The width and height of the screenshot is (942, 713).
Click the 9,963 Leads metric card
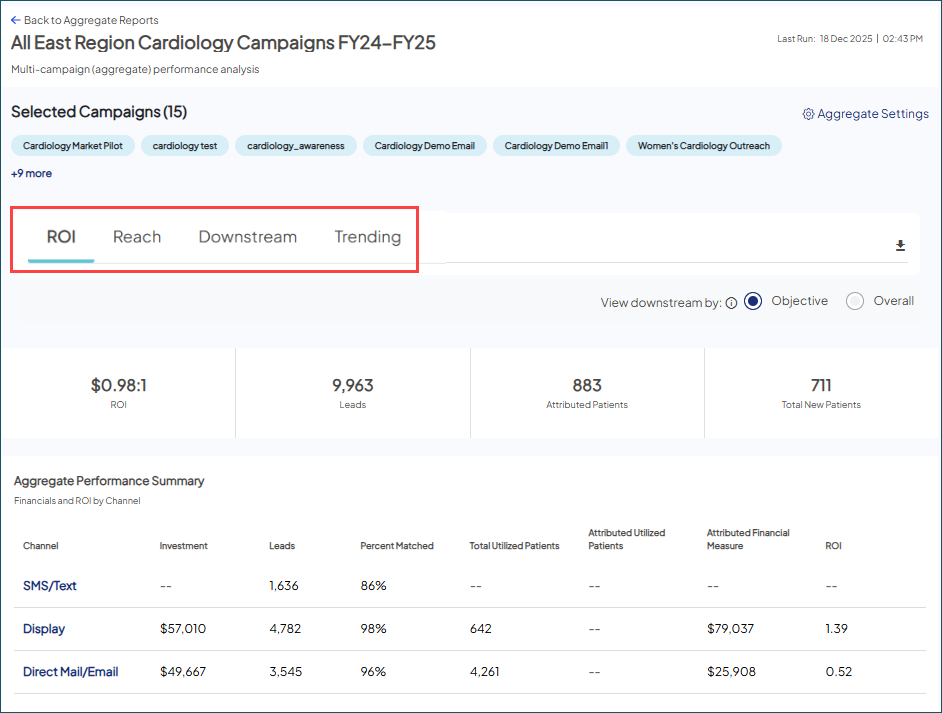(x=353, y=390)
